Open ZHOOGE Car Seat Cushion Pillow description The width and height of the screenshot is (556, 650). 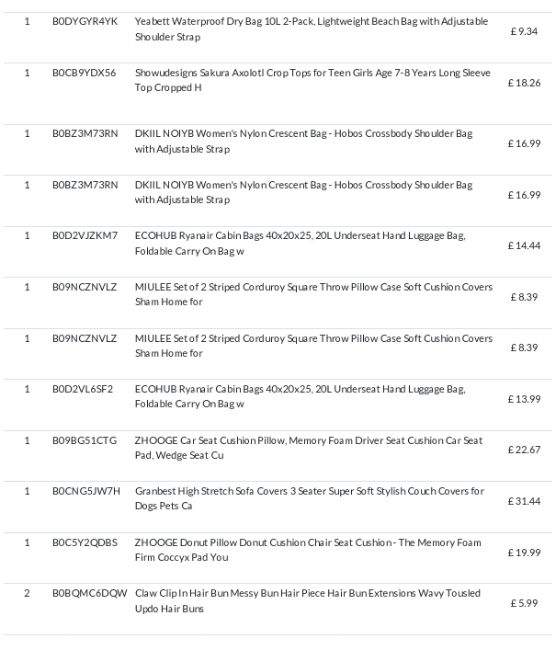[x=309, y=448]
